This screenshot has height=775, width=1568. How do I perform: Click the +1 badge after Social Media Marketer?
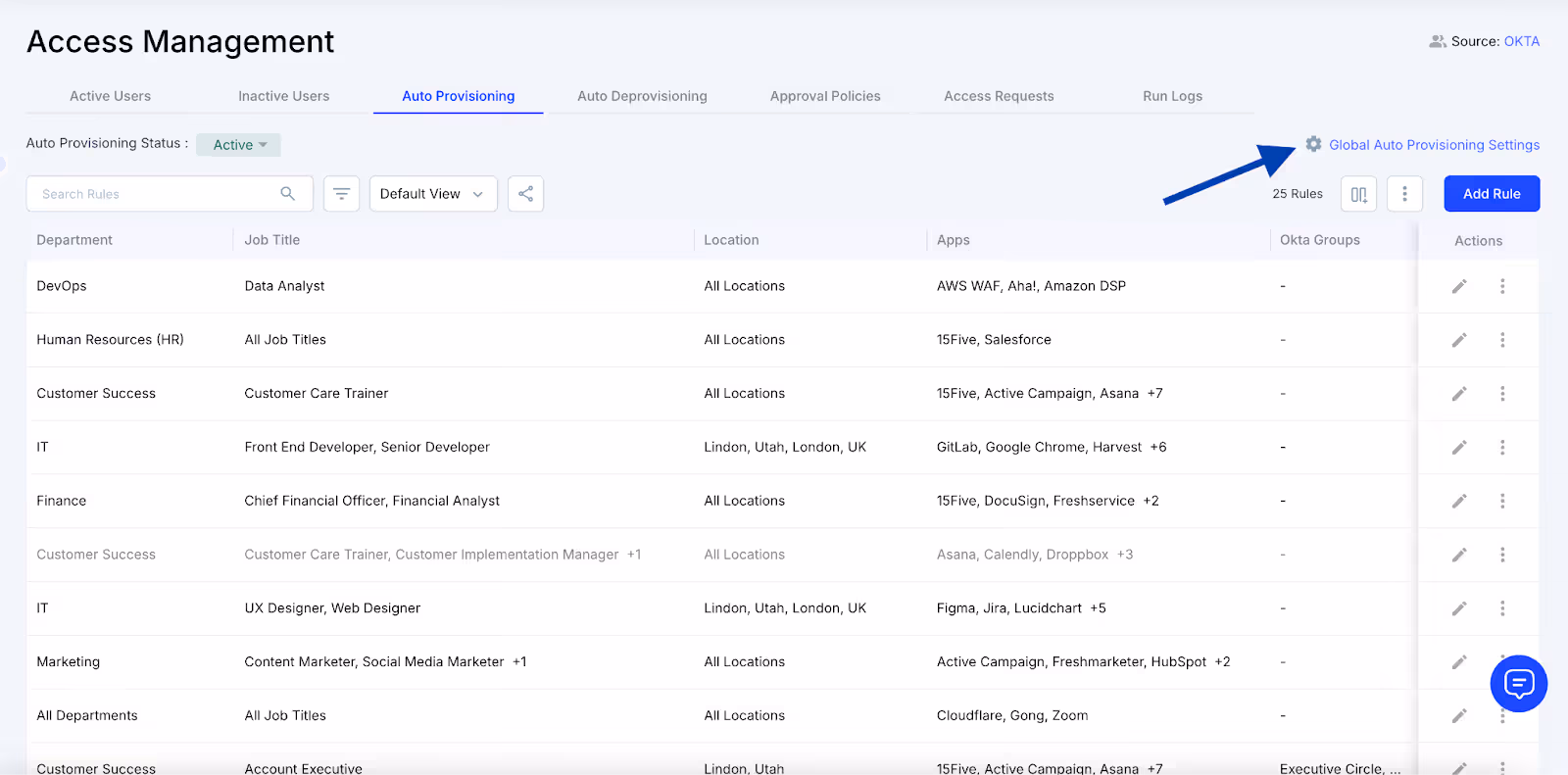(519, 662)
